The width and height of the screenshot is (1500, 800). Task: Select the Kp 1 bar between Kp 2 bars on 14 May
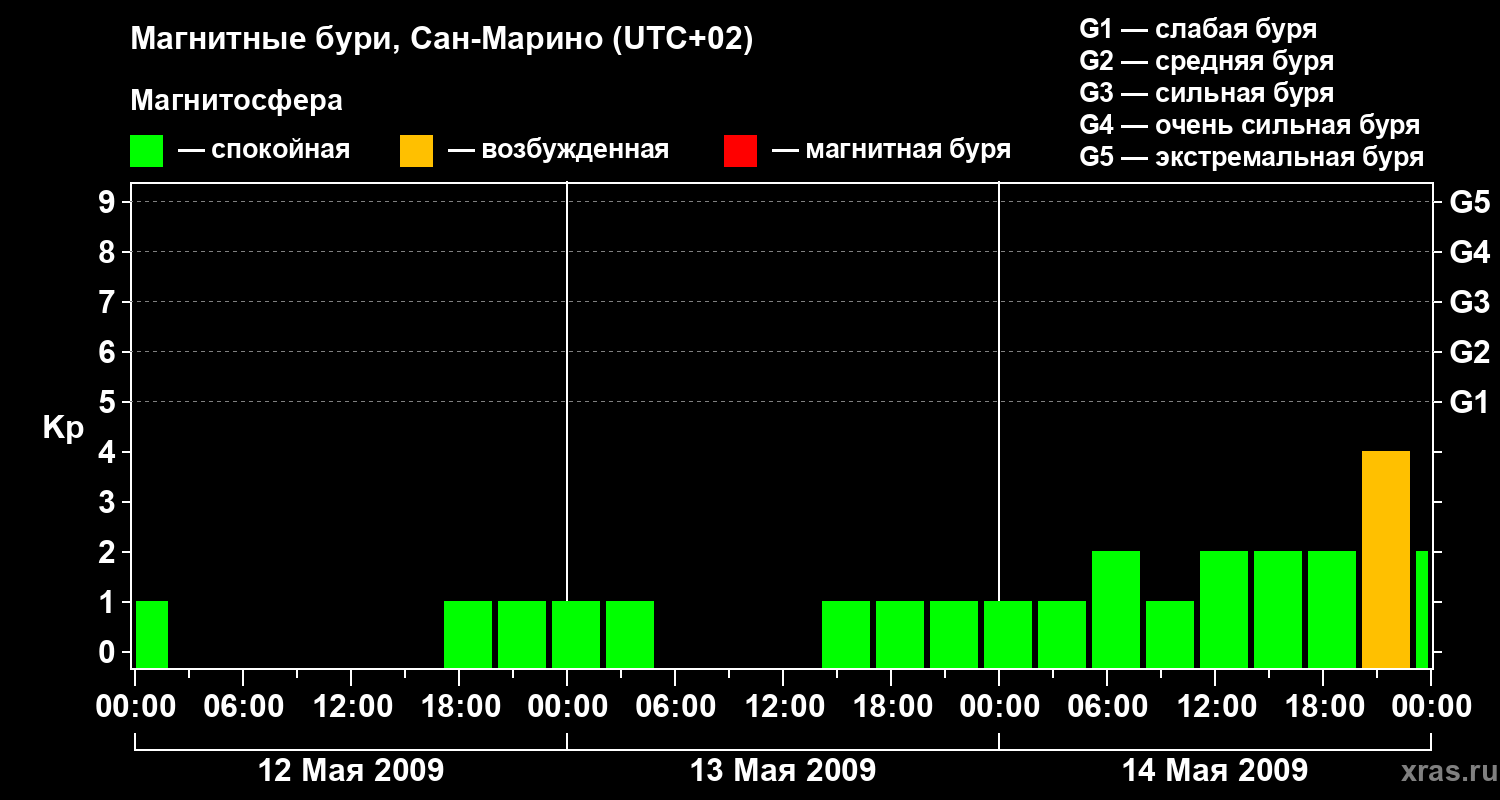[x=1170, y=634]
